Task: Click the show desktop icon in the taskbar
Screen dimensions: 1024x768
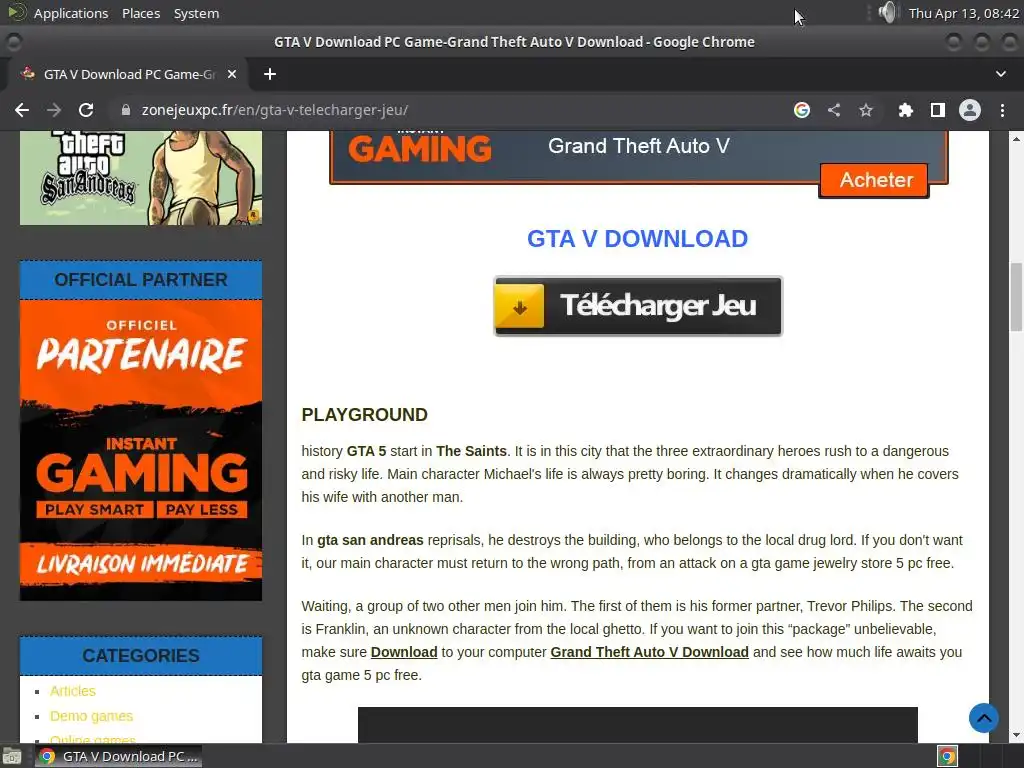Action: 12,756
